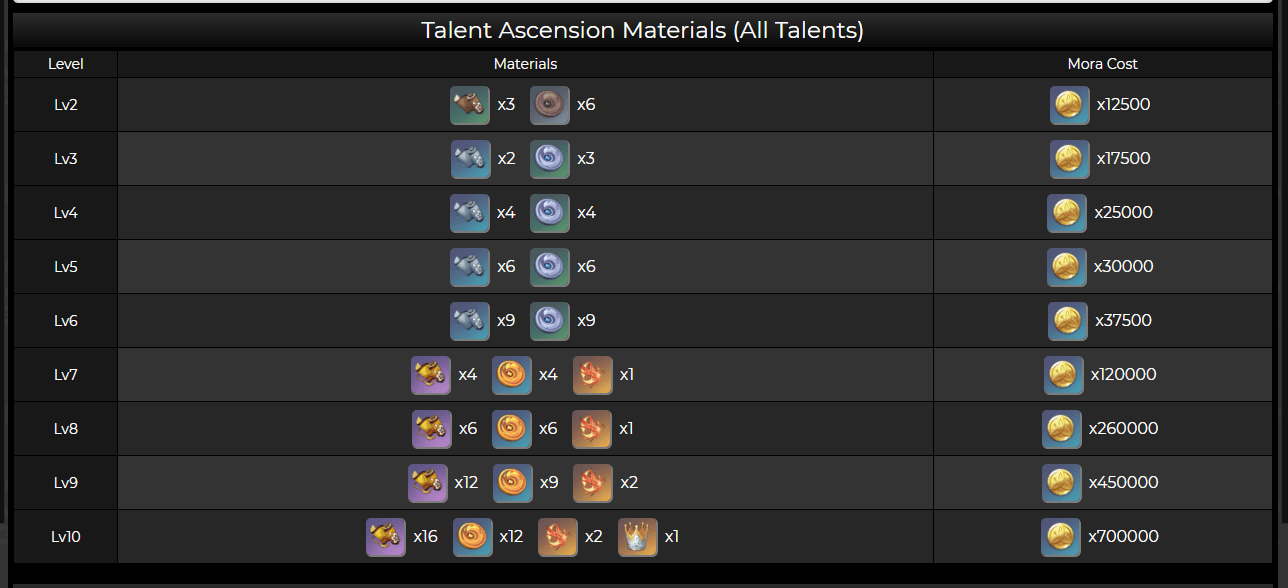Image resolution: width=1288 pixels, height=588 pixels.
Task: Click the gold talent book icon in Lv7 row
Action: coord(431,374)
